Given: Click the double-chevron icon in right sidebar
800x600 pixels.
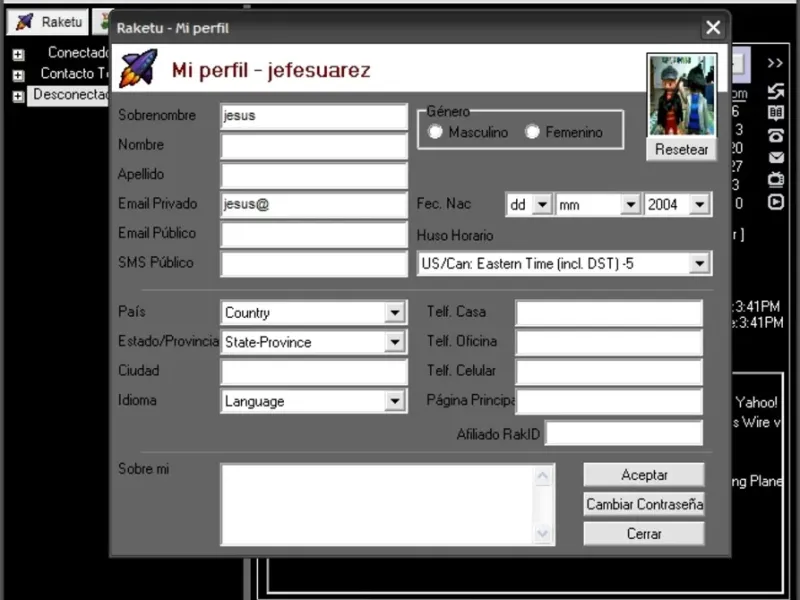Looking at the screenshot, I should 775,63.
